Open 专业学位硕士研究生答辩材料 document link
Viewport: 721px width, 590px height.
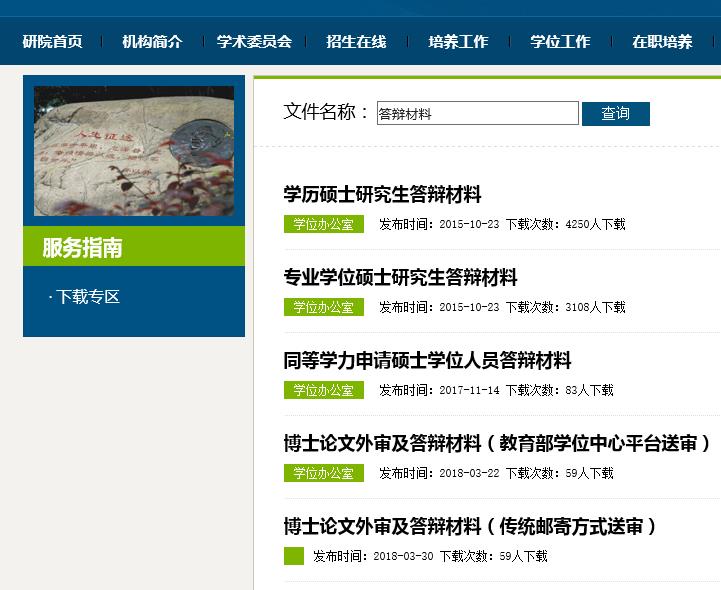pos(400,277)
